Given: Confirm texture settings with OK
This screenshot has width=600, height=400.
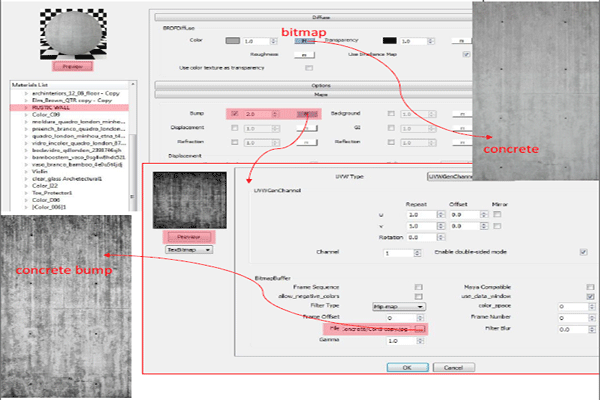Looking at the screenshot, I should [x=408, y=367].
